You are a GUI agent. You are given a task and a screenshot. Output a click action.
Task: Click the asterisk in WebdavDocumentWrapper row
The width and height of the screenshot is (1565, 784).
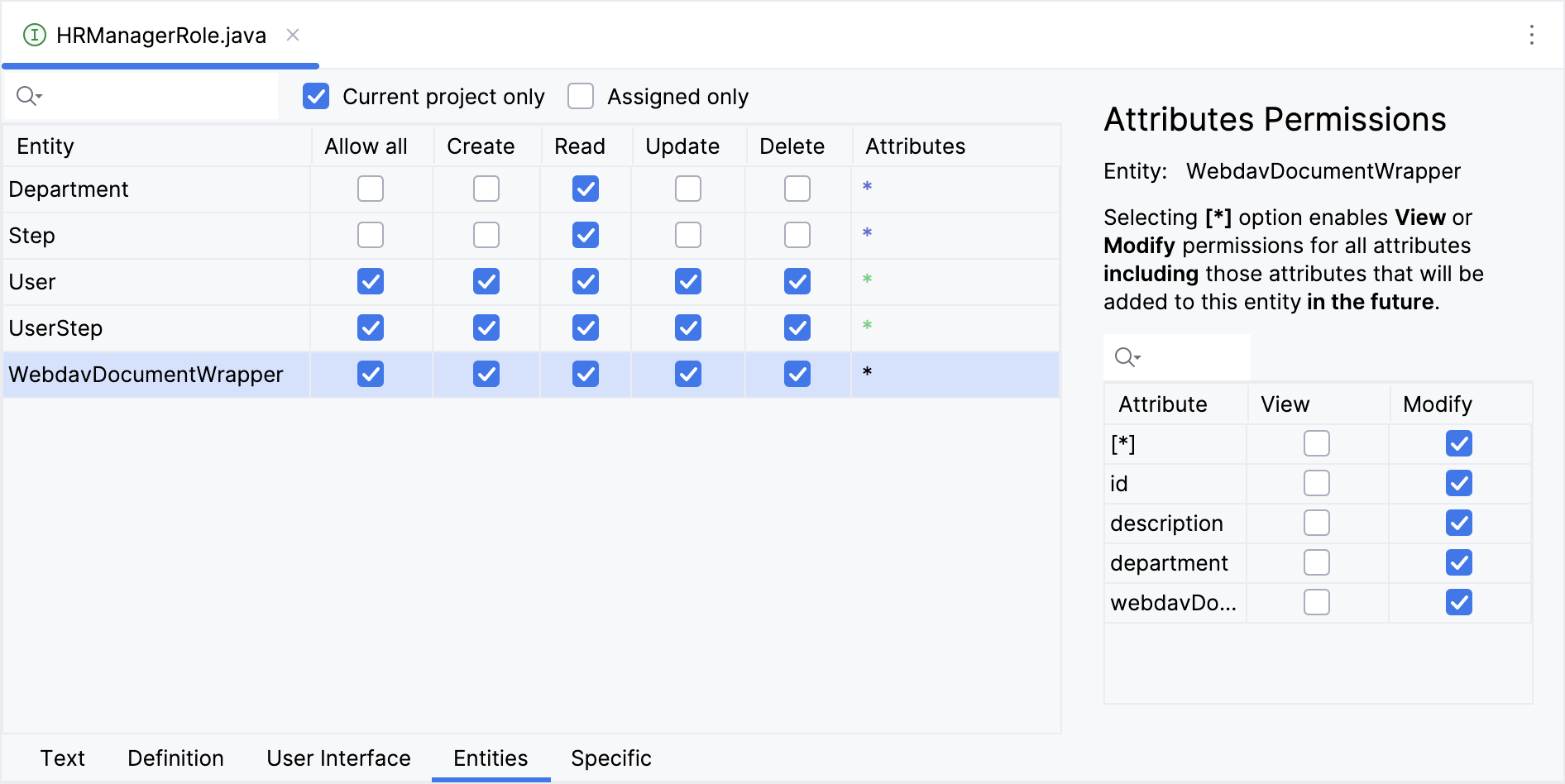pos(867,372)
